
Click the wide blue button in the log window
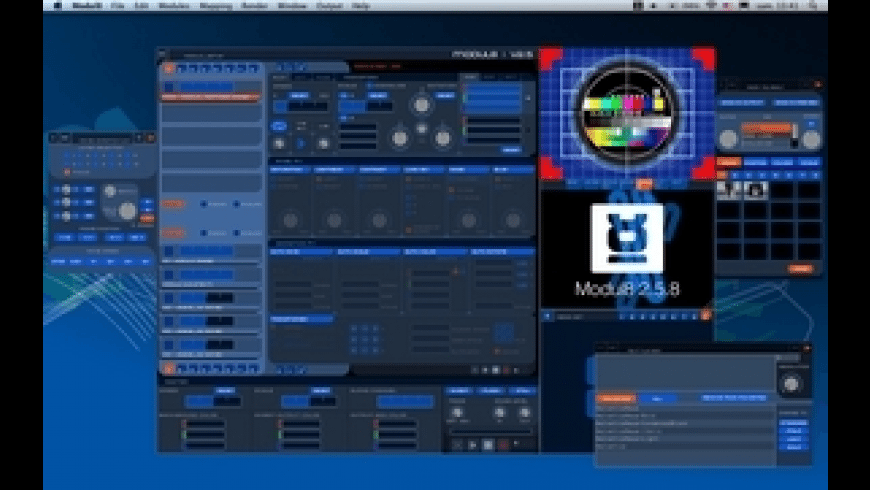pyautogui.click(x=734, y=398)
